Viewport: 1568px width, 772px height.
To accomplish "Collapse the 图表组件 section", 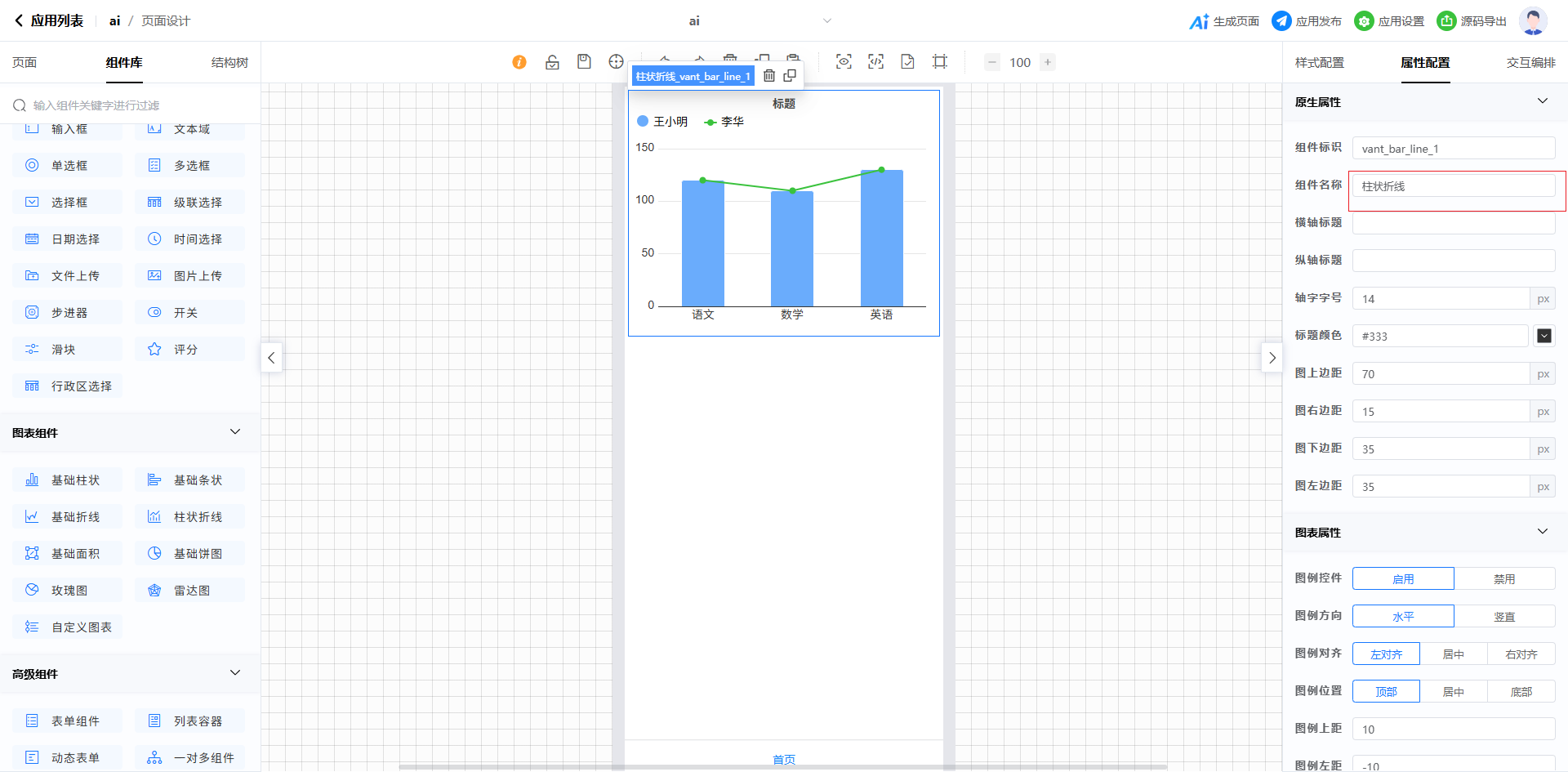I will (x=235, y=432).
